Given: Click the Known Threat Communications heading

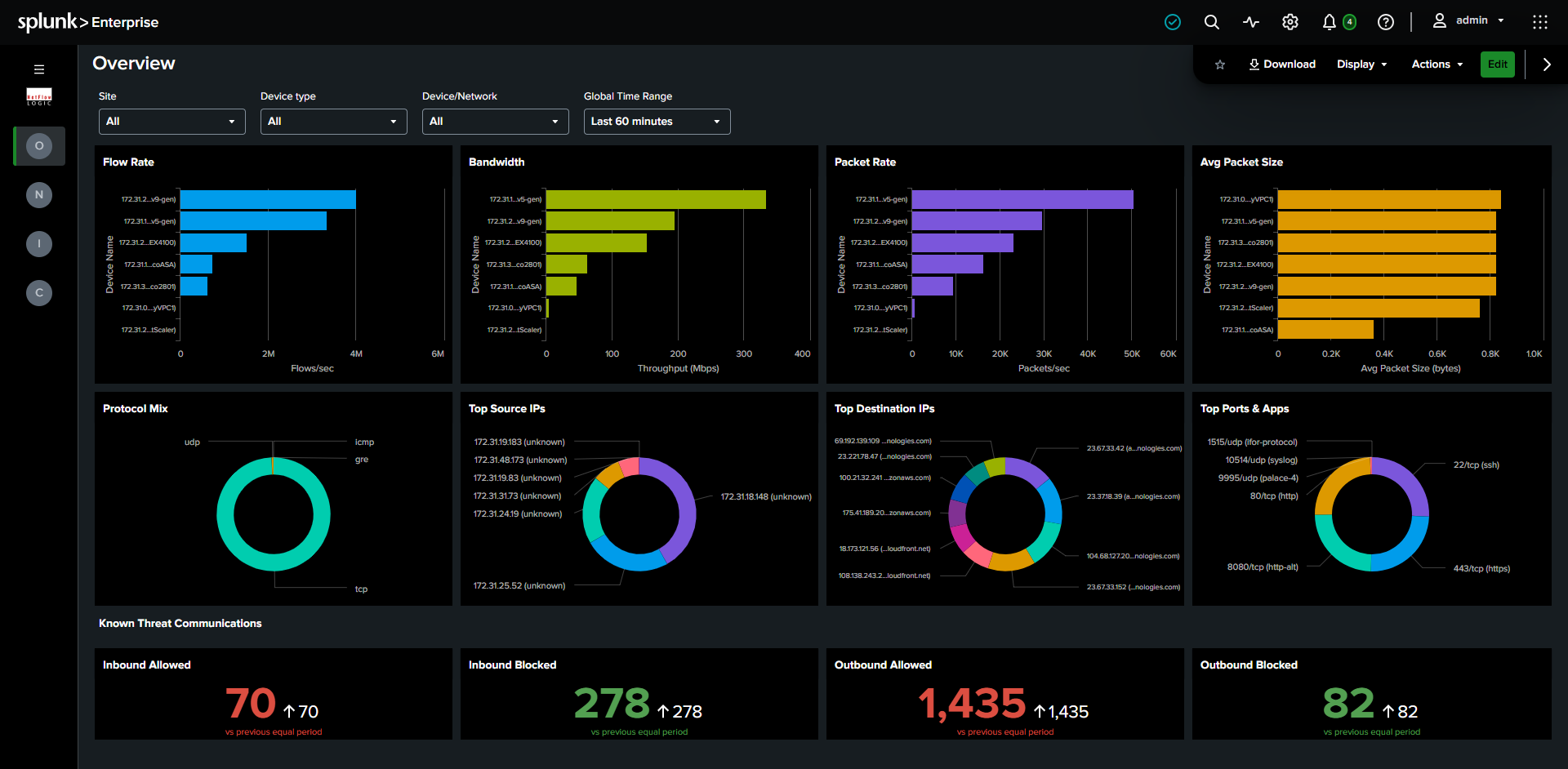Looking at the screenshot, I should (x=180, y=624).
